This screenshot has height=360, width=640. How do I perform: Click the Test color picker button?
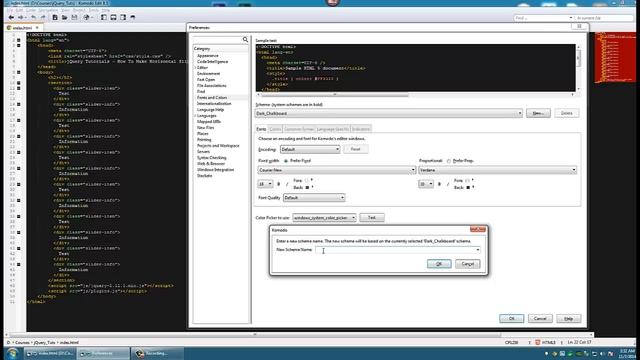coord(372,218)
